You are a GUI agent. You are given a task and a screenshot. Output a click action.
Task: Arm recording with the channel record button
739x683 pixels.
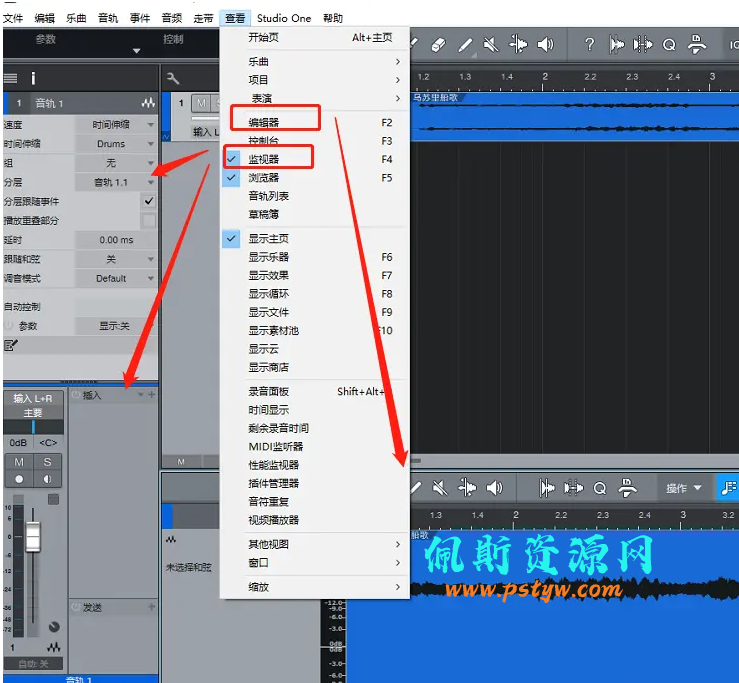pos(19,479)
